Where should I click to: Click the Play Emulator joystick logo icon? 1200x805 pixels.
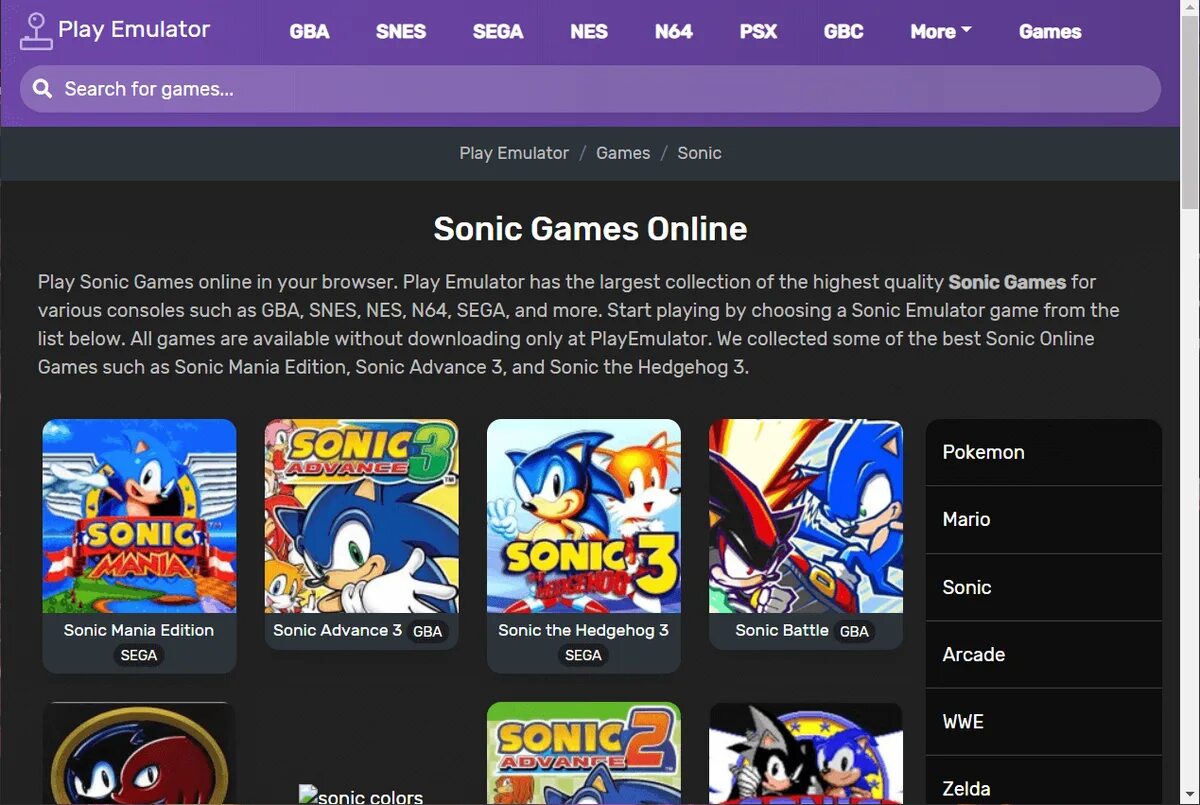(37, 30)
